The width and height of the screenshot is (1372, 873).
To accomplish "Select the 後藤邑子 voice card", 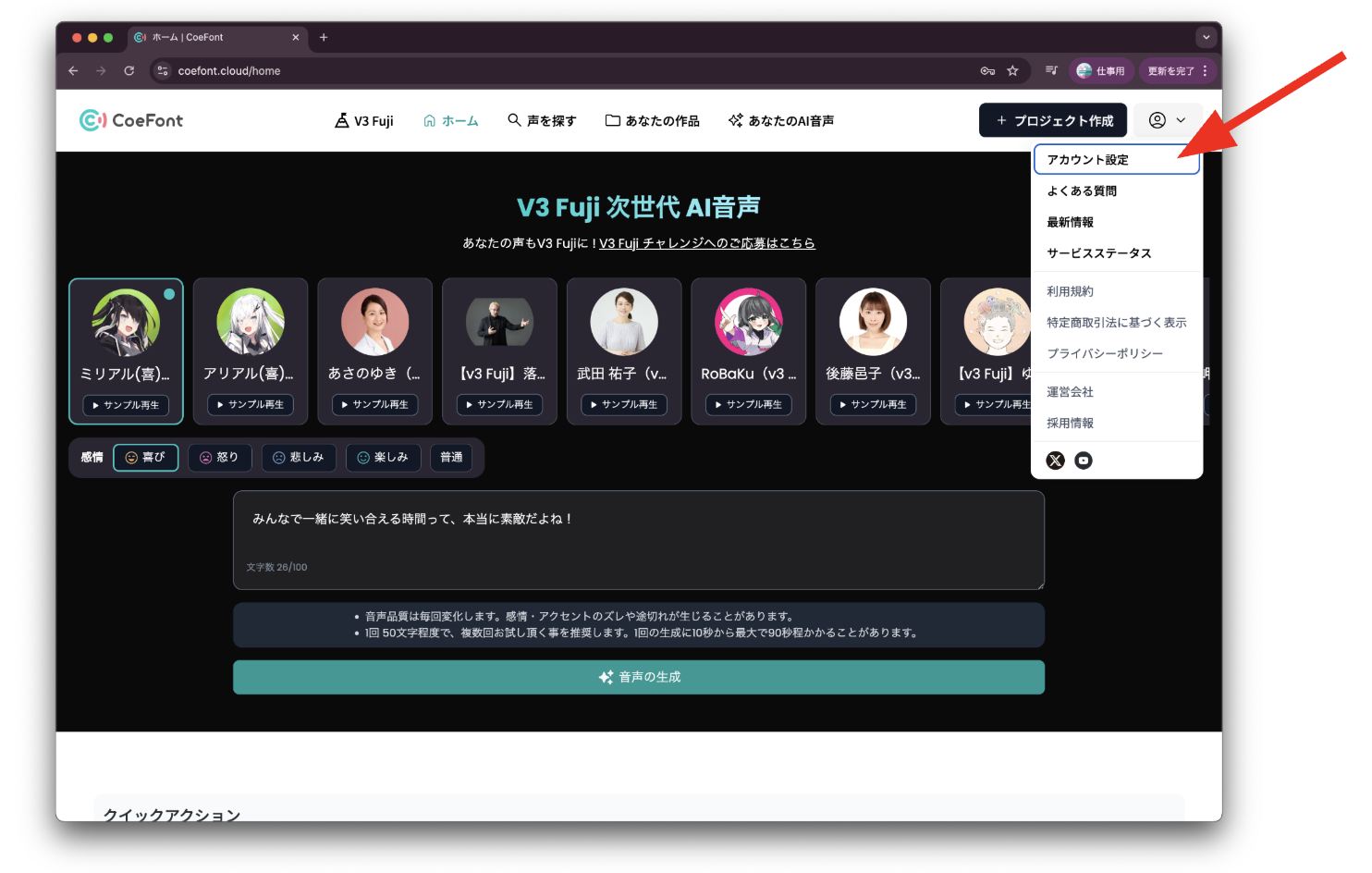I will pyautogui.click(x=873, y=351).
